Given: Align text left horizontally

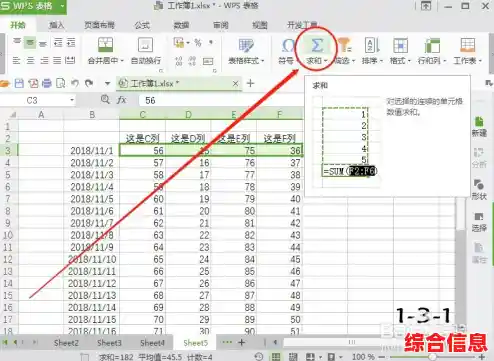Looking at the screenshot, I should [x=16, y=60].
